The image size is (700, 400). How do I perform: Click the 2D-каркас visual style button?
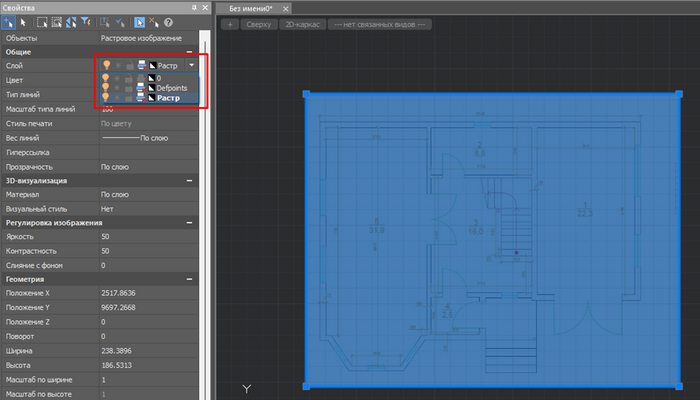tap(302, 24)
